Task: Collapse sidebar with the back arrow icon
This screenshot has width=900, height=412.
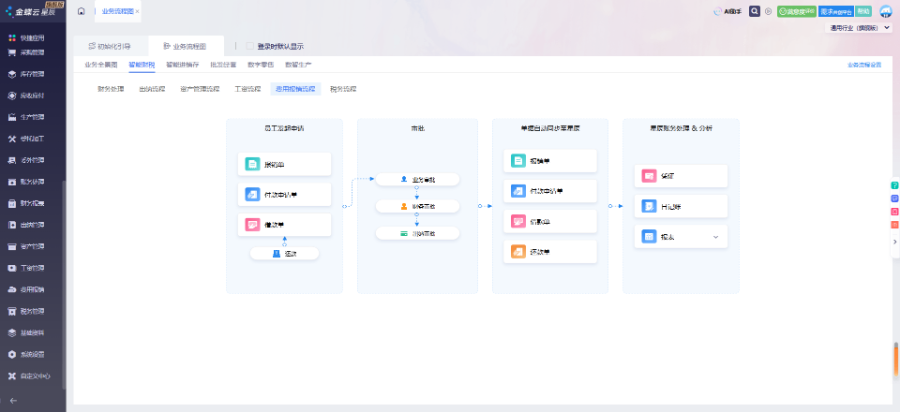Action: click(x=13, y=401)
